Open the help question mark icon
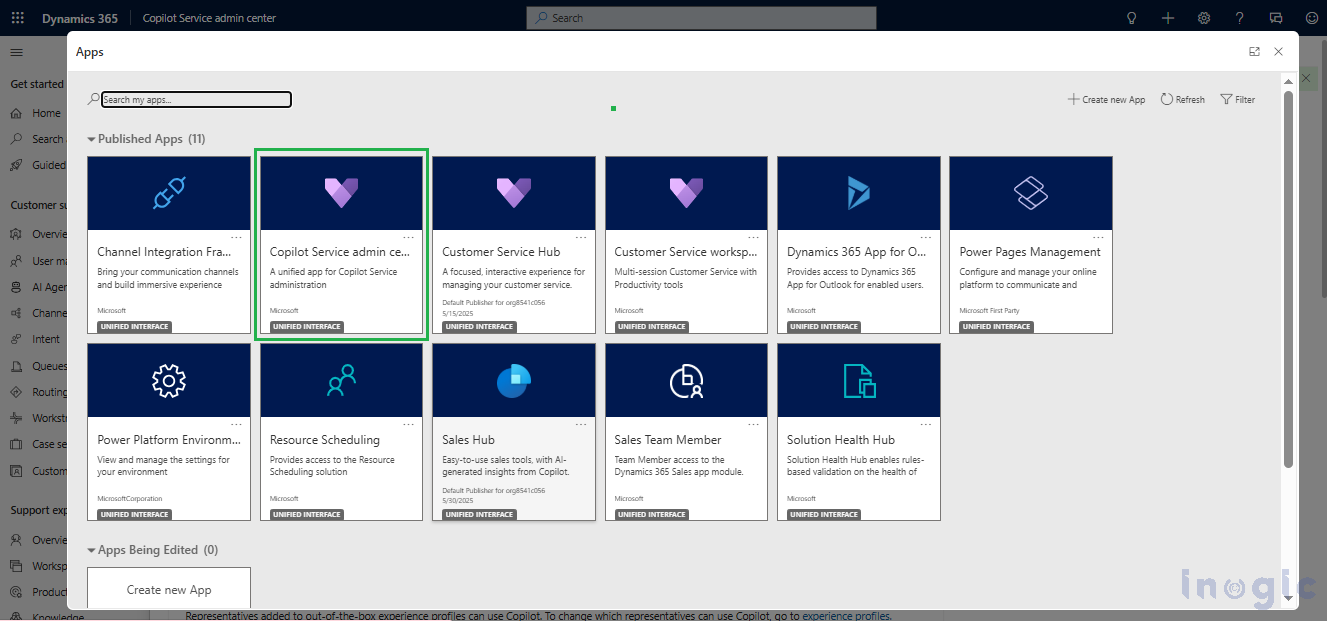 coord(1240,18)
